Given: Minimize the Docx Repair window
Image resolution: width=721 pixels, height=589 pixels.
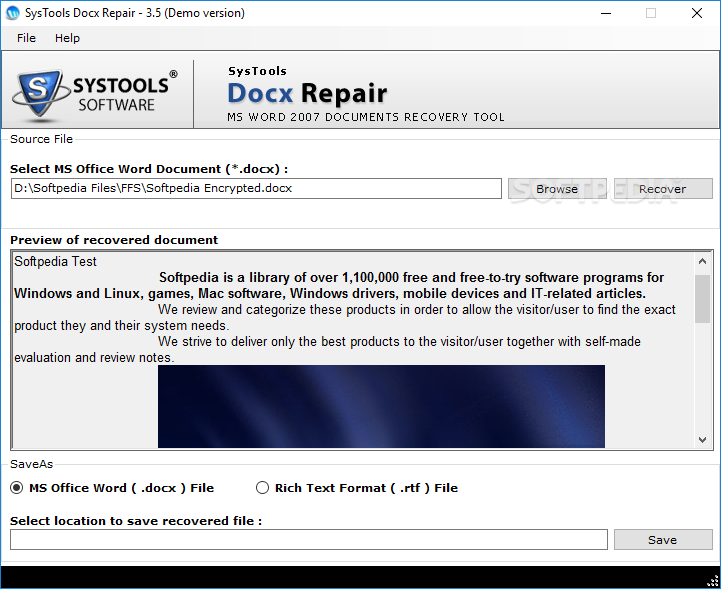Looking at the screenshot, I should pos(606,13).
